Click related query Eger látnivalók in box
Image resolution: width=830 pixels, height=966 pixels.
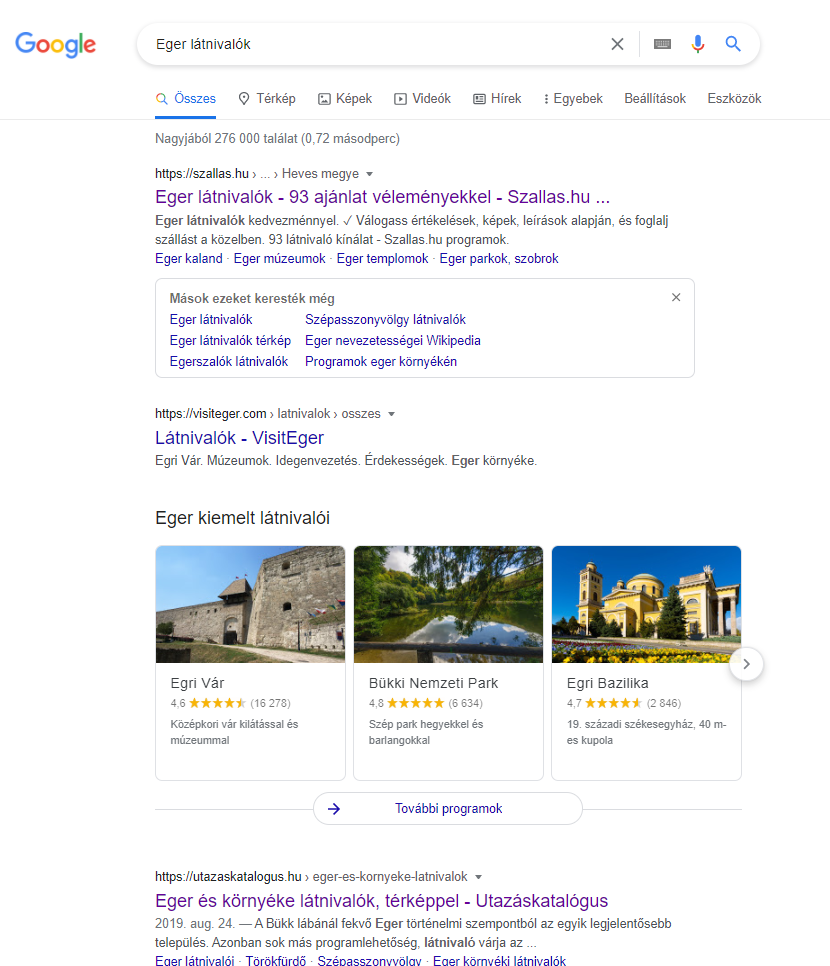pyautogui.click(x=211, y=320)
